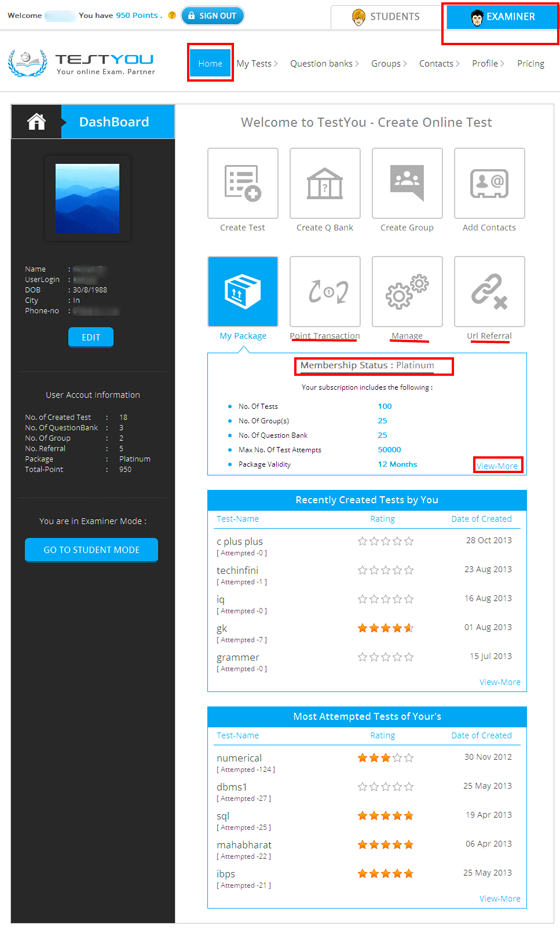This screenshot has height=930, width=560.
Task: Click Date of Created header in Most Attempted
Action: click(x=481, y=735)
